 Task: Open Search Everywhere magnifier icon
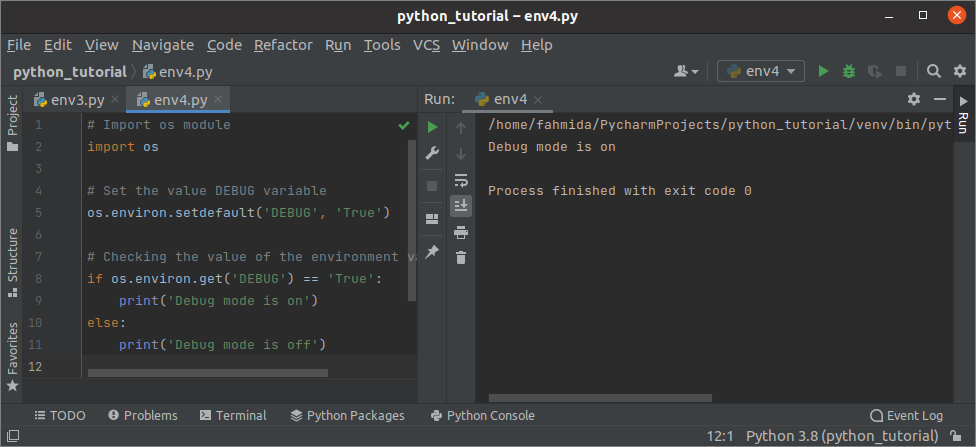(933, 71)
